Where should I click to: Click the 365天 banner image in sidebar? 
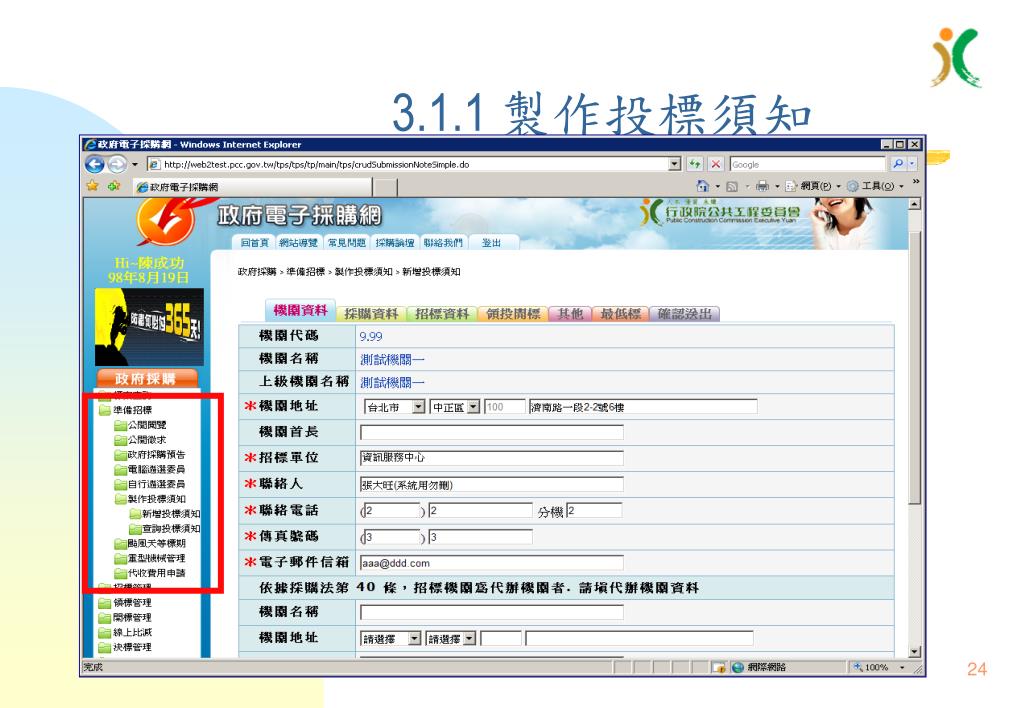(x=149, y=327)
